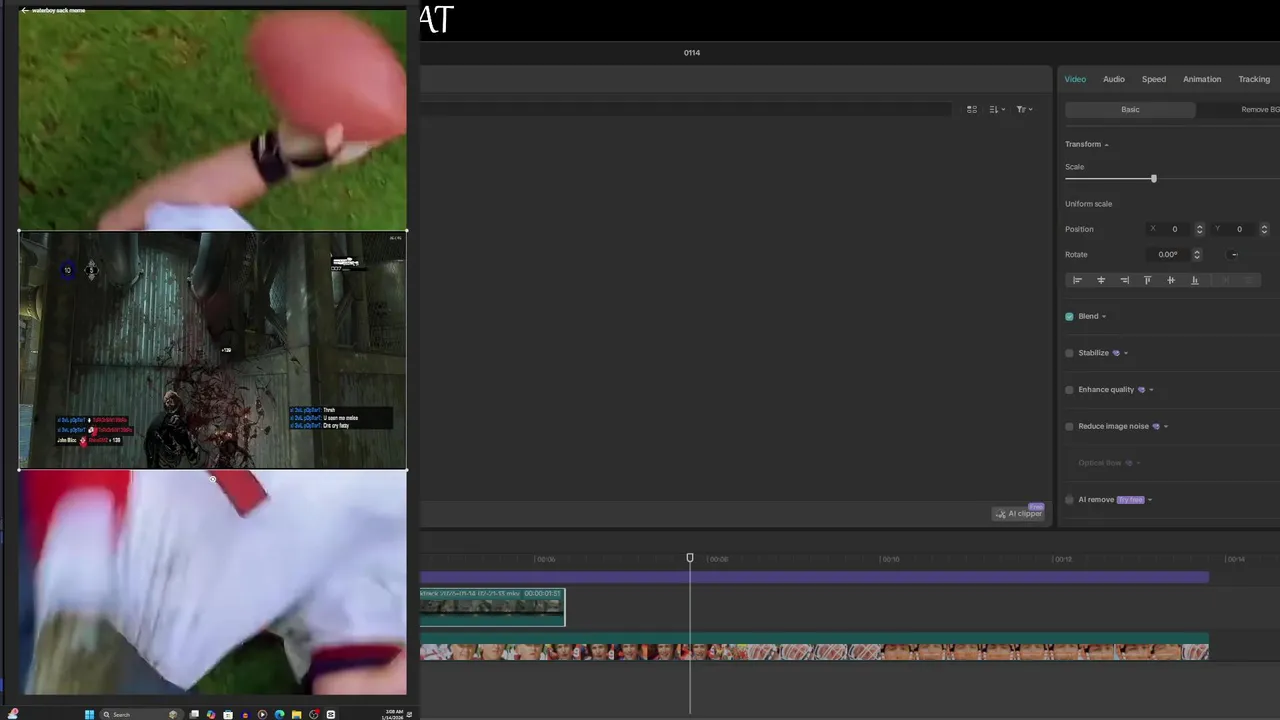The height and width of the screenshot is (720, 1280).
Task: Align the clip to the right edge
Action: 1124,280
